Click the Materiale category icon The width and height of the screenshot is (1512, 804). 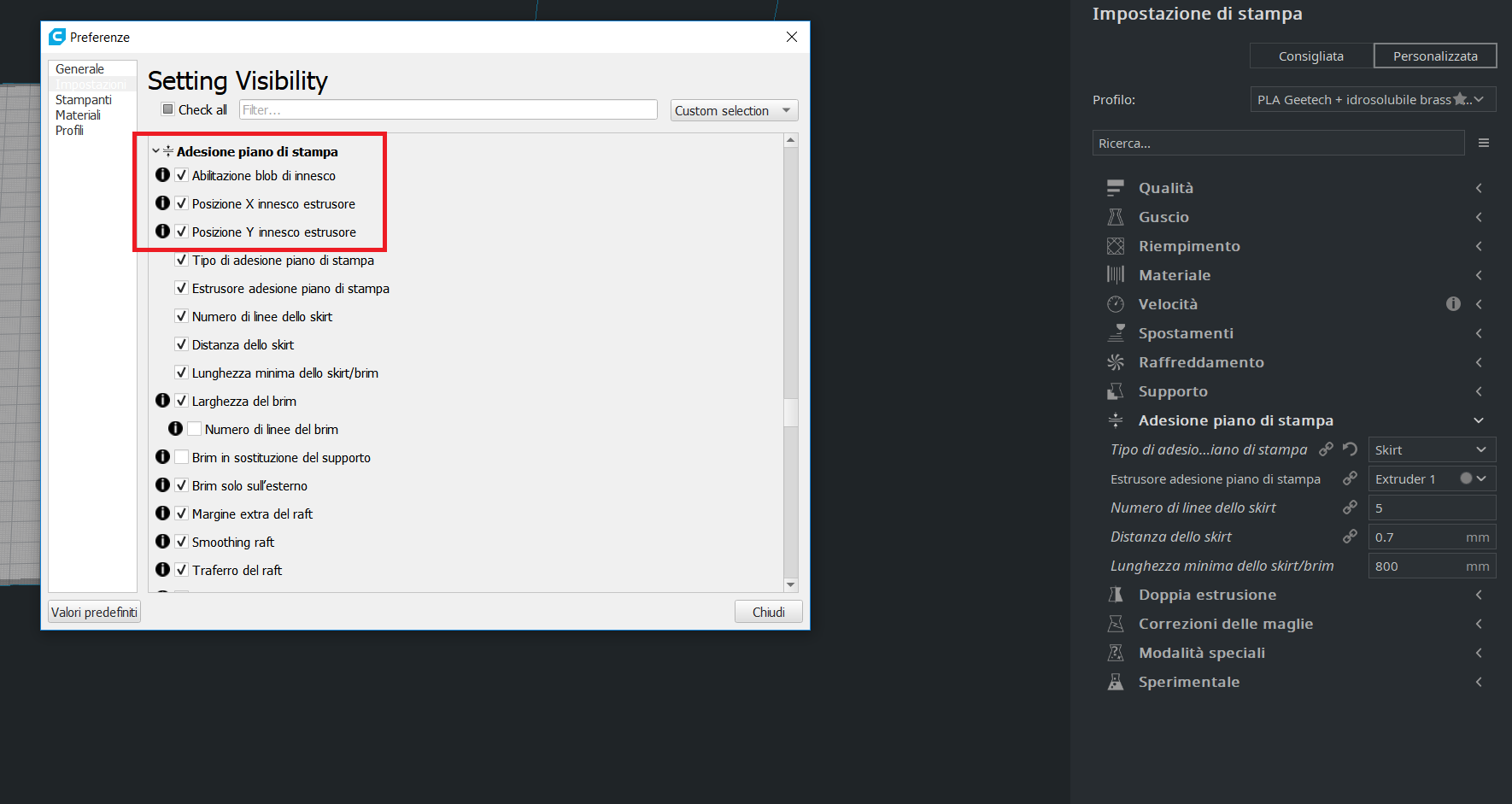[x=1116, y=275]
